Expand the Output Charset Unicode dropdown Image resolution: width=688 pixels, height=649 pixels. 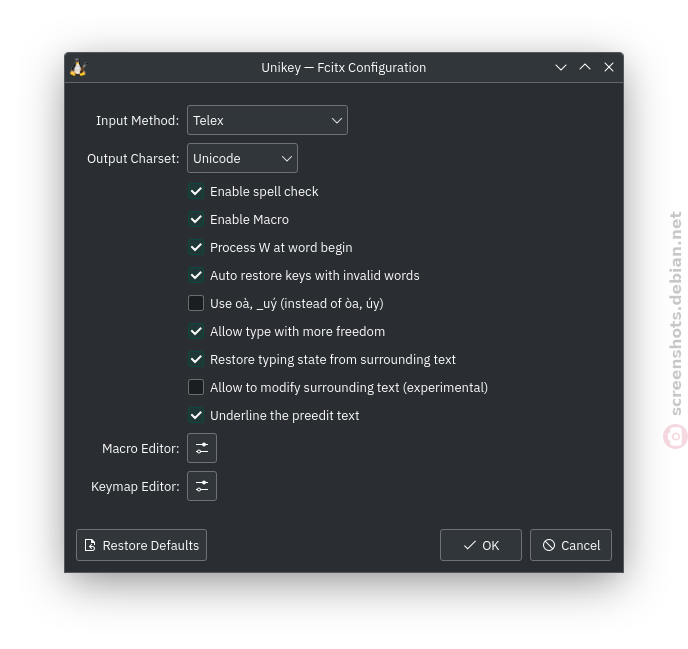[242, 158]
